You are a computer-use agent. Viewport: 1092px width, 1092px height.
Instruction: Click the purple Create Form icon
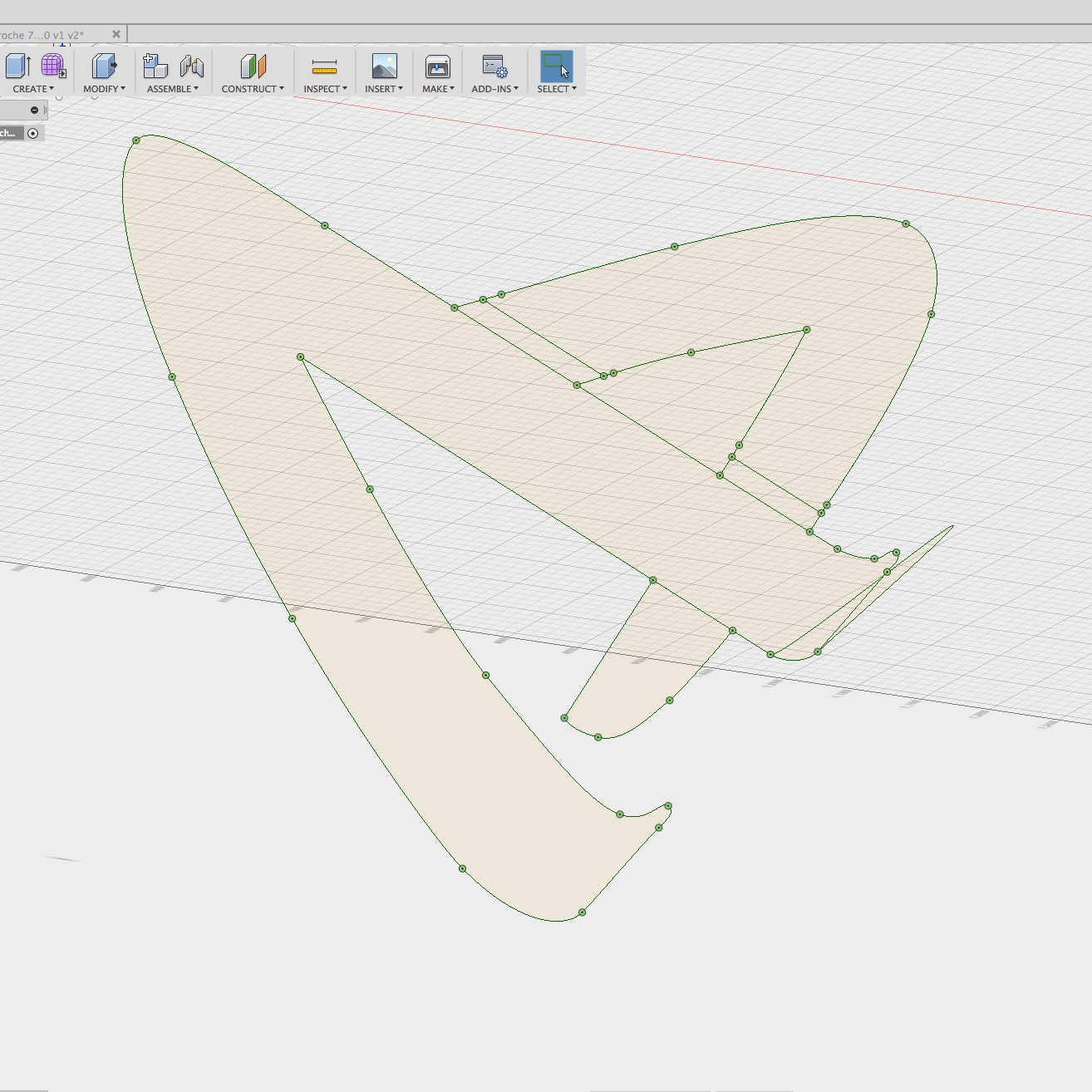(53, 66)
